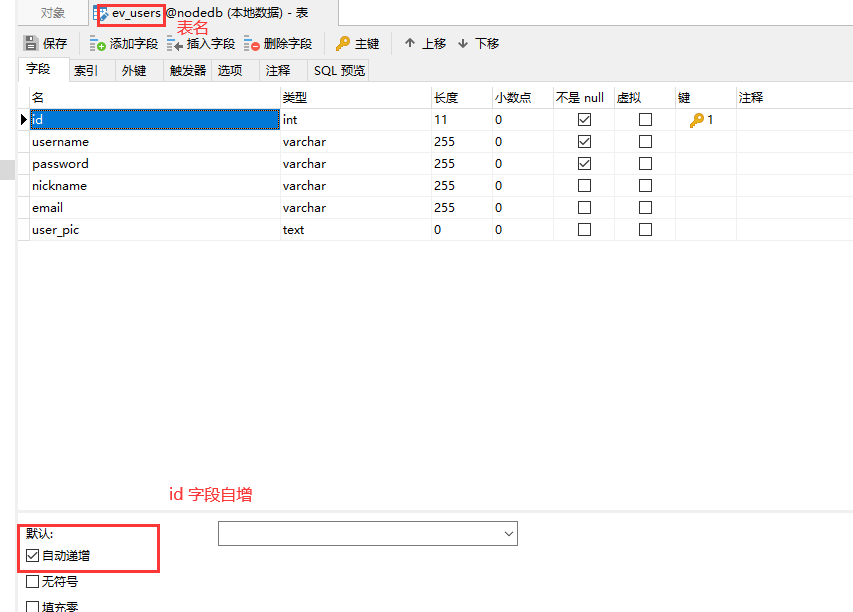Toggle the Auto Increment (自动递增) checkbox
Image resolution: width=853 pixels, height=612 pixels.
coord(33,555)
